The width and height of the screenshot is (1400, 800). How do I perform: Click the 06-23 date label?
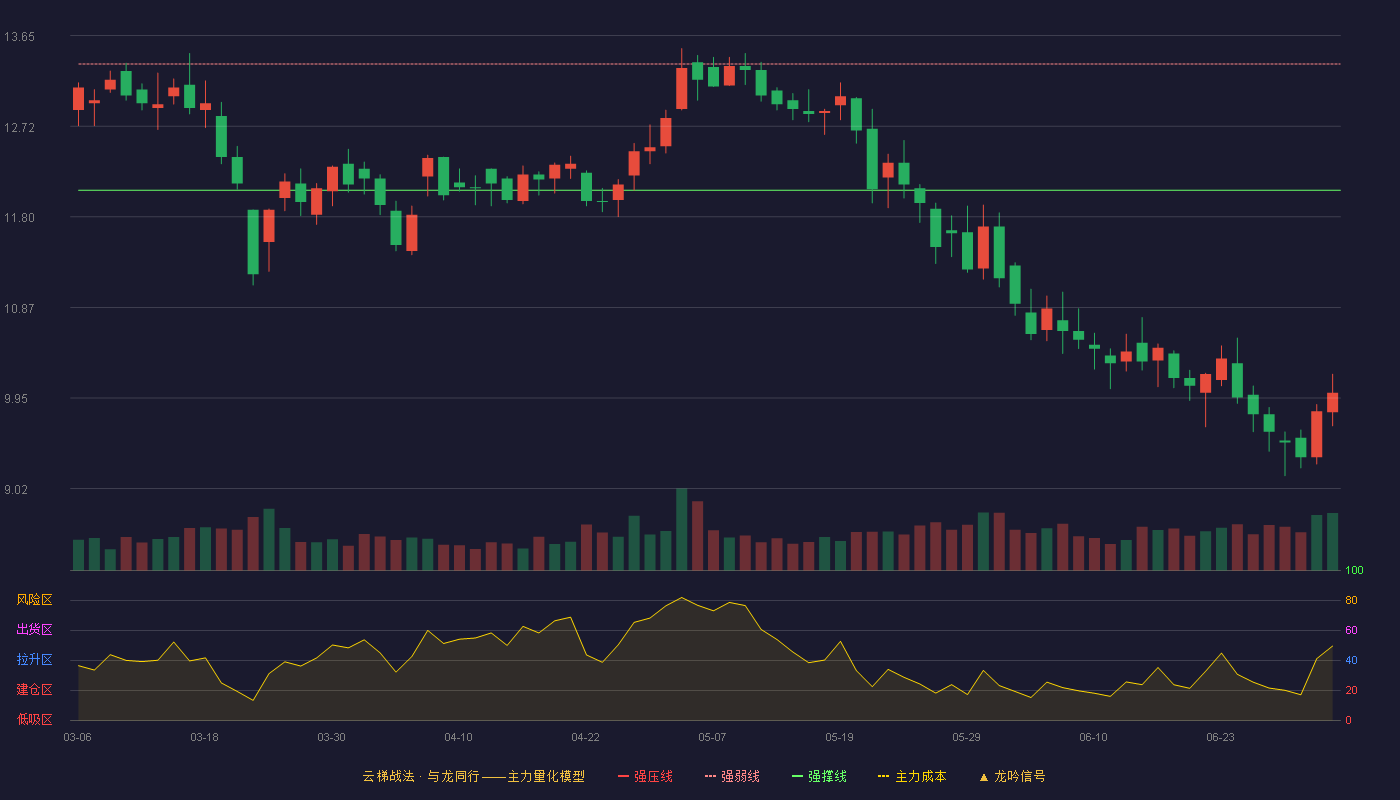(1220, 737)
